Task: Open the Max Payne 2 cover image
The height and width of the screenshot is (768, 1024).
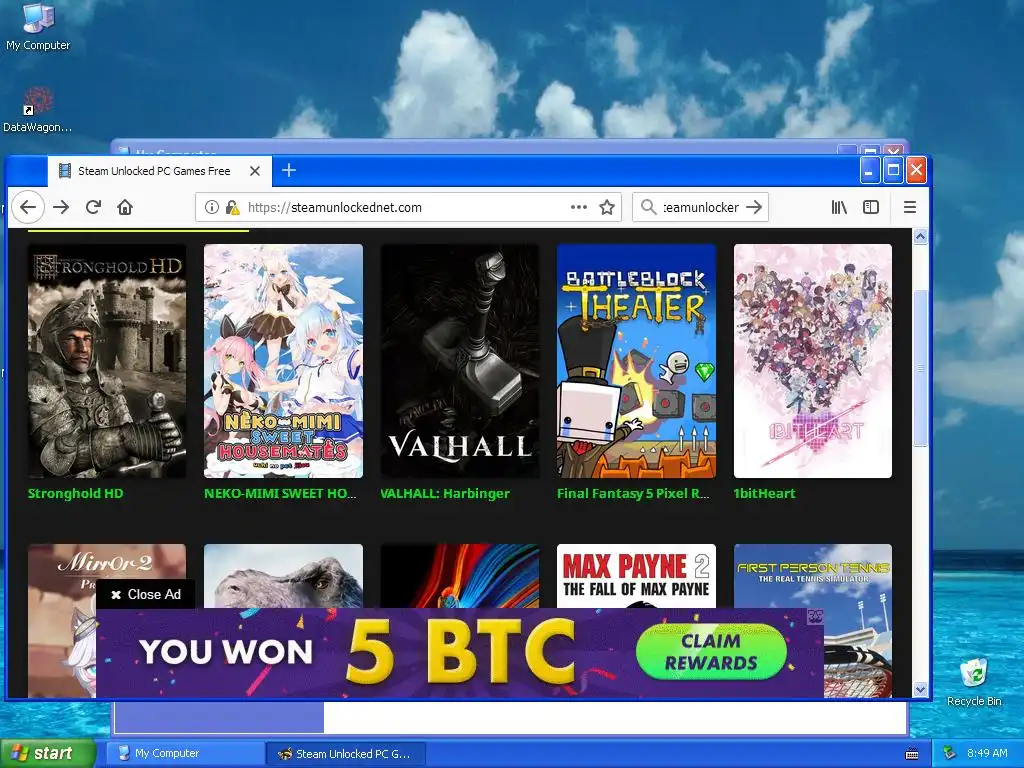Action: click(x=636, y=576)
